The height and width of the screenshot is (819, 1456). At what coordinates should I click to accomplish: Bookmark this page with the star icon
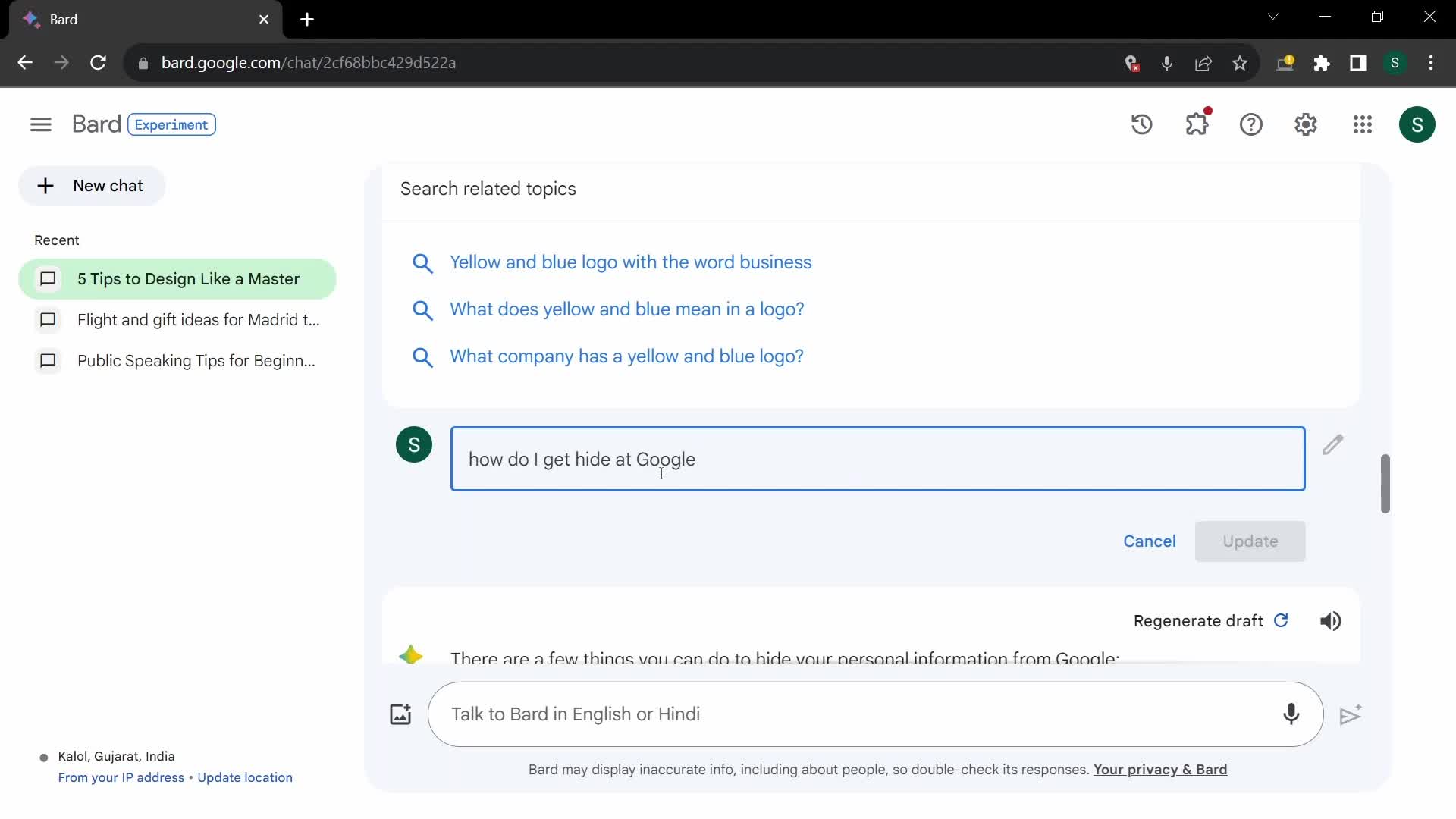pos(1240,63)
